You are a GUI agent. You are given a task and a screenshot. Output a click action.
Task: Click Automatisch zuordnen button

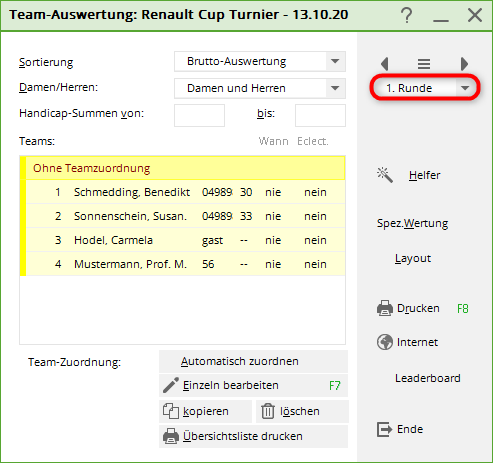[253, 361]
